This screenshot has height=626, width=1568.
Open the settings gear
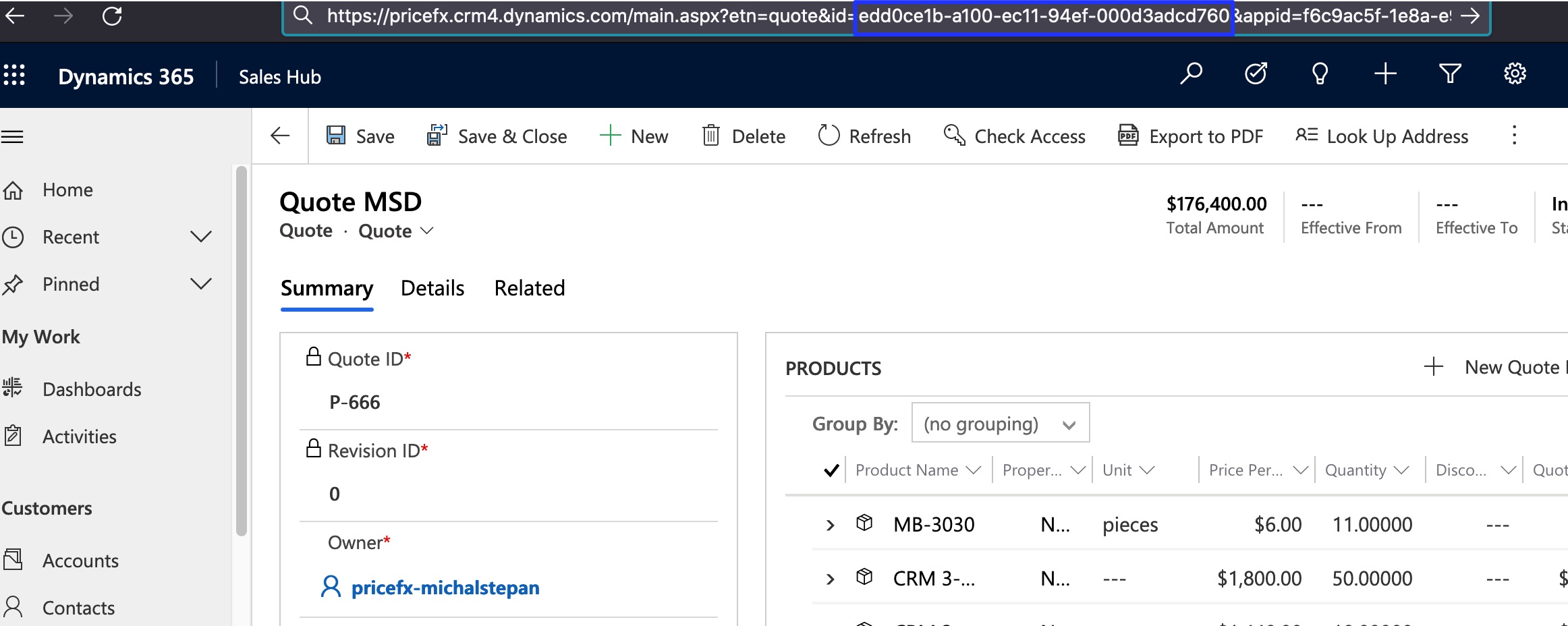pos(1515,74)
